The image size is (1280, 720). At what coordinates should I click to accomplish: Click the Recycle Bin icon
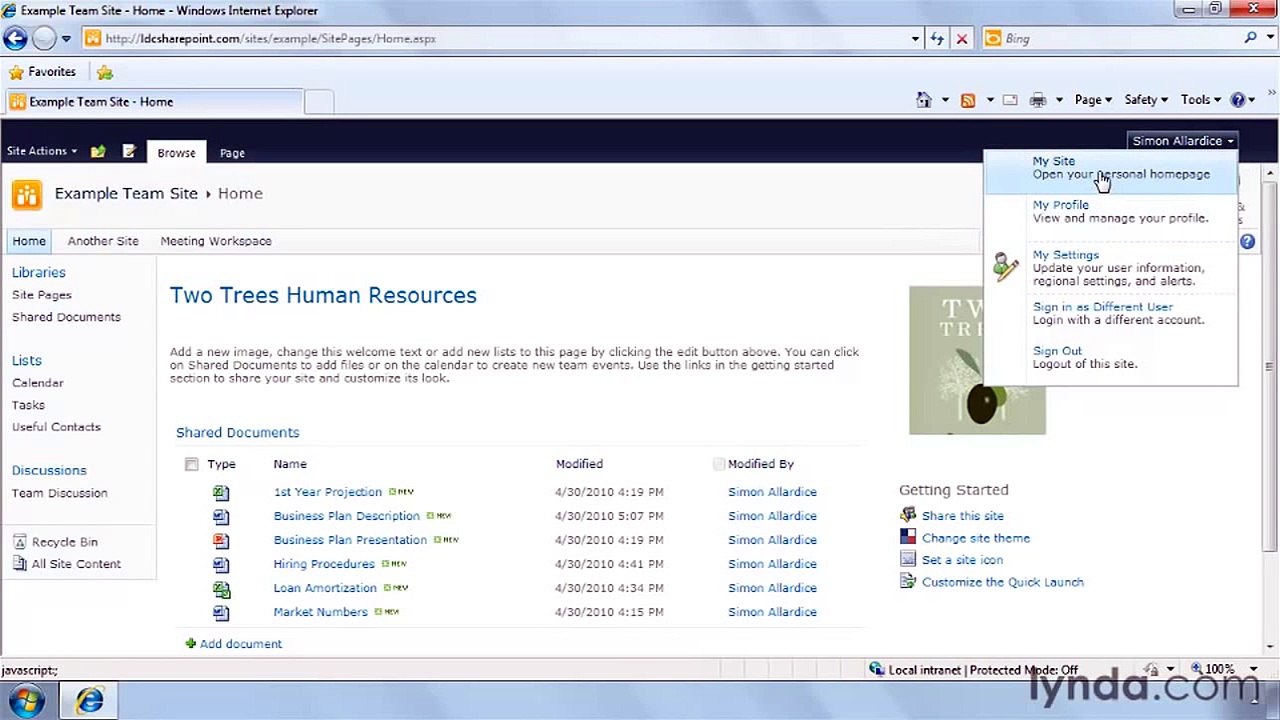pos(19,542)
